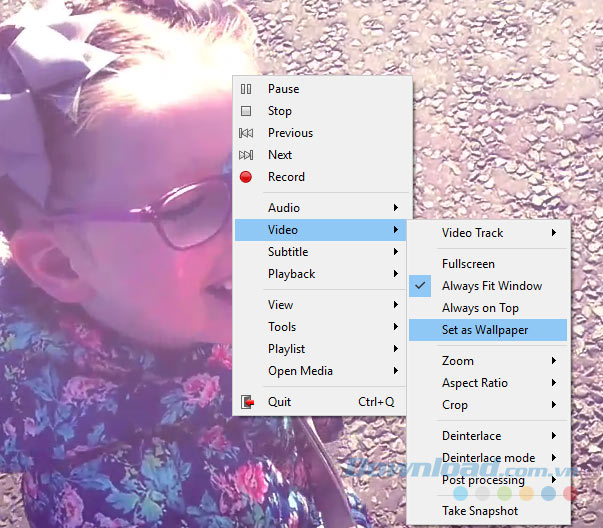Image resolution: width=603 pixels, height=528 pixels.
Task: Click the arrow beside Playlist
Action: pos(396,349)
